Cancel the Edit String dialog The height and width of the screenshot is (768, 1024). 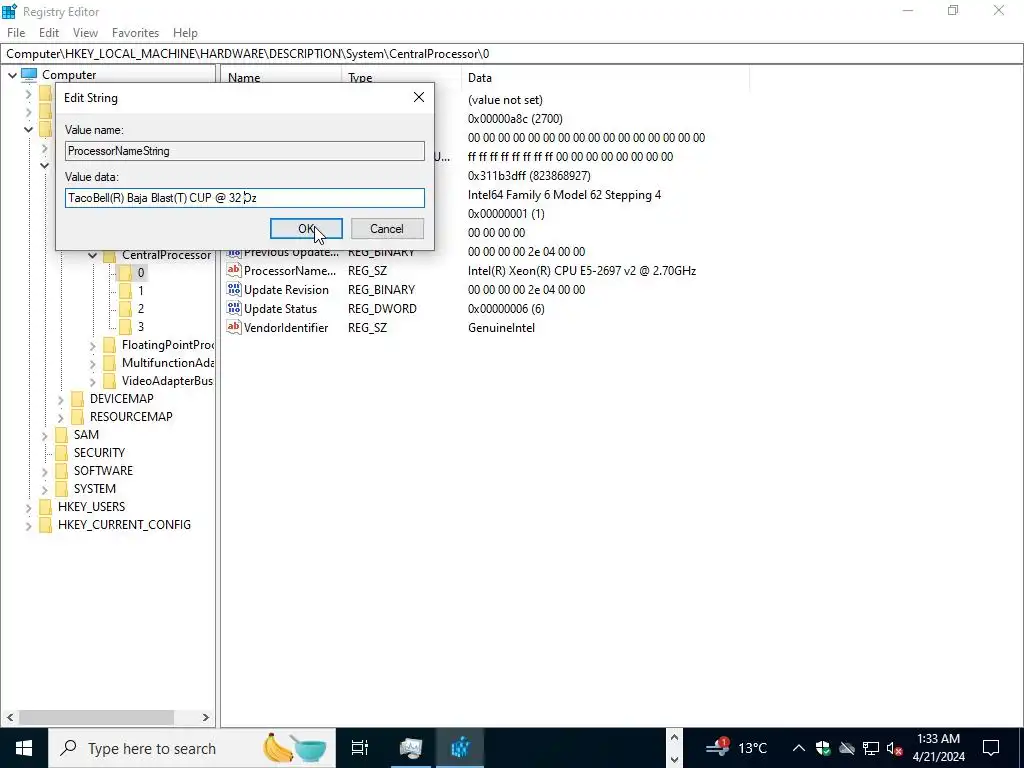click(387, 229)
